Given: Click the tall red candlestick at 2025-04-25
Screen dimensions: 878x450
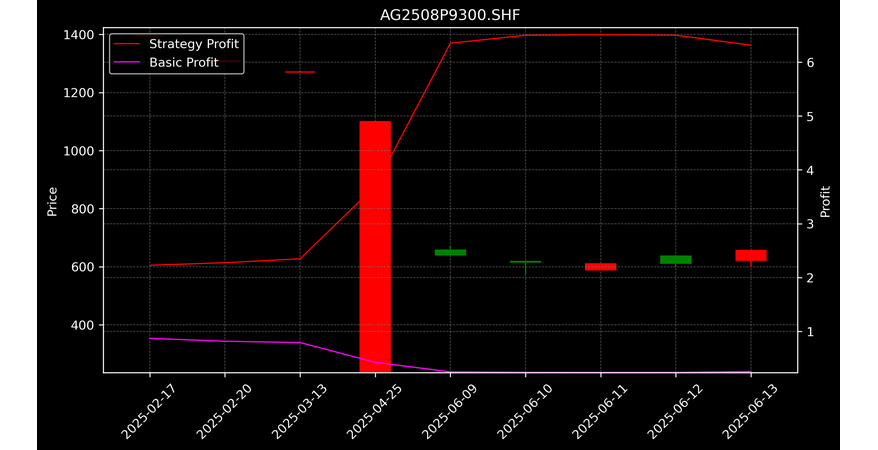Looking at the screenshot, I should tap(375, 246).
